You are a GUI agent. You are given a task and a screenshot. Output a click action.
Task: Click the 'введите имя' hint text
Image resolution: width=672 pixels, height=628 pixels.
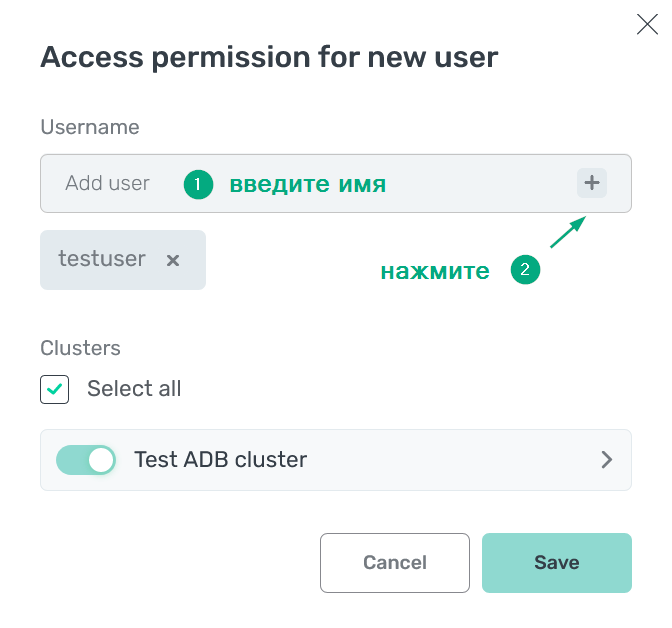[x=308, y=184]
